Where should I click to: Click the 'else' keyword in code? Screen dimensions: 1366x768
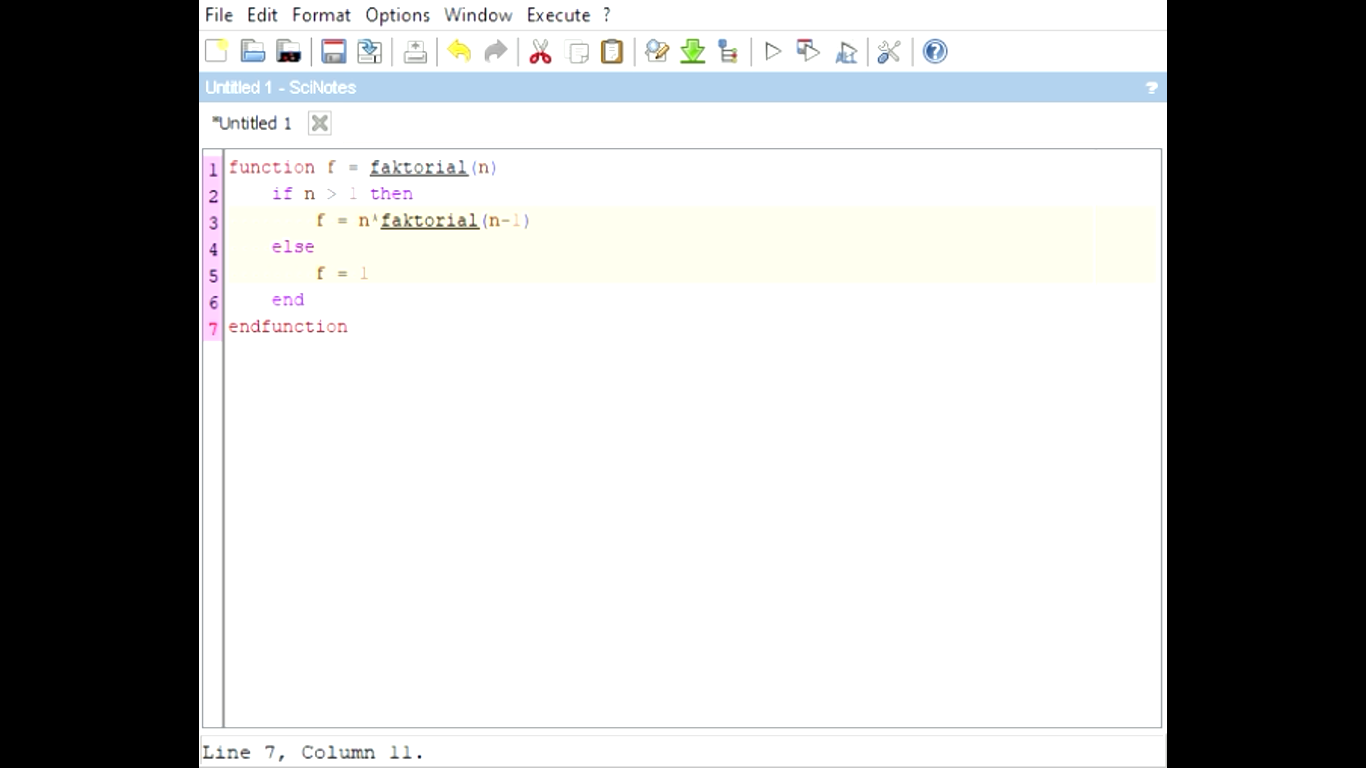(293, 246)
